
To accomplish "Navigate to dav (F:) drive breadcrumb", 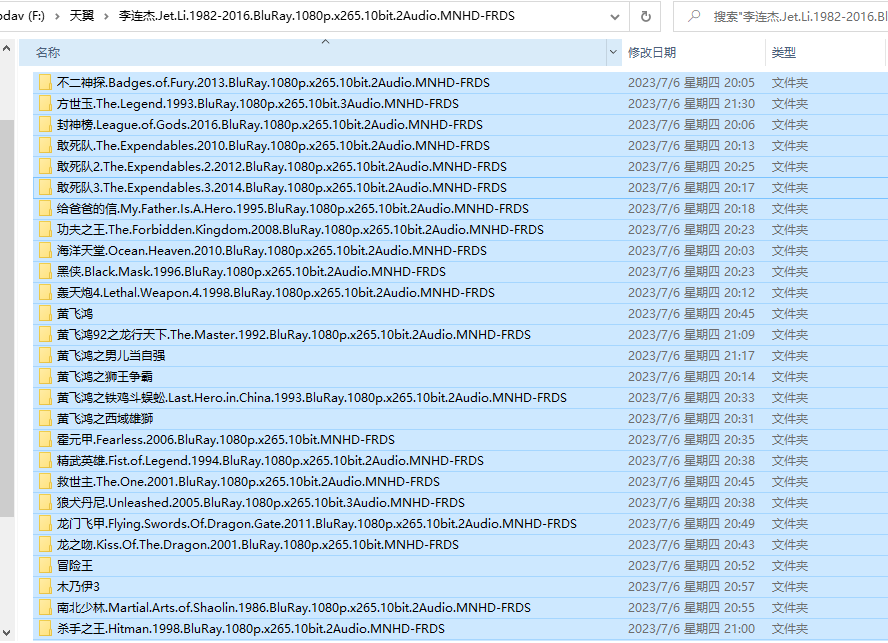I will [x=23, y=16].
